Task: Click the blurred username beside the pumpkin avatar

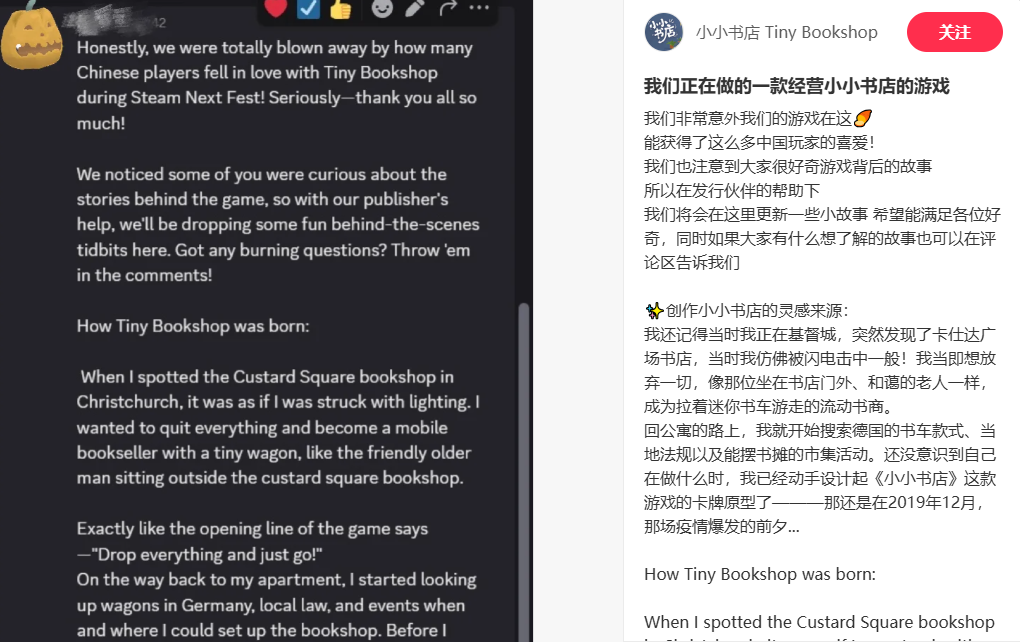Action: point(107,21)
